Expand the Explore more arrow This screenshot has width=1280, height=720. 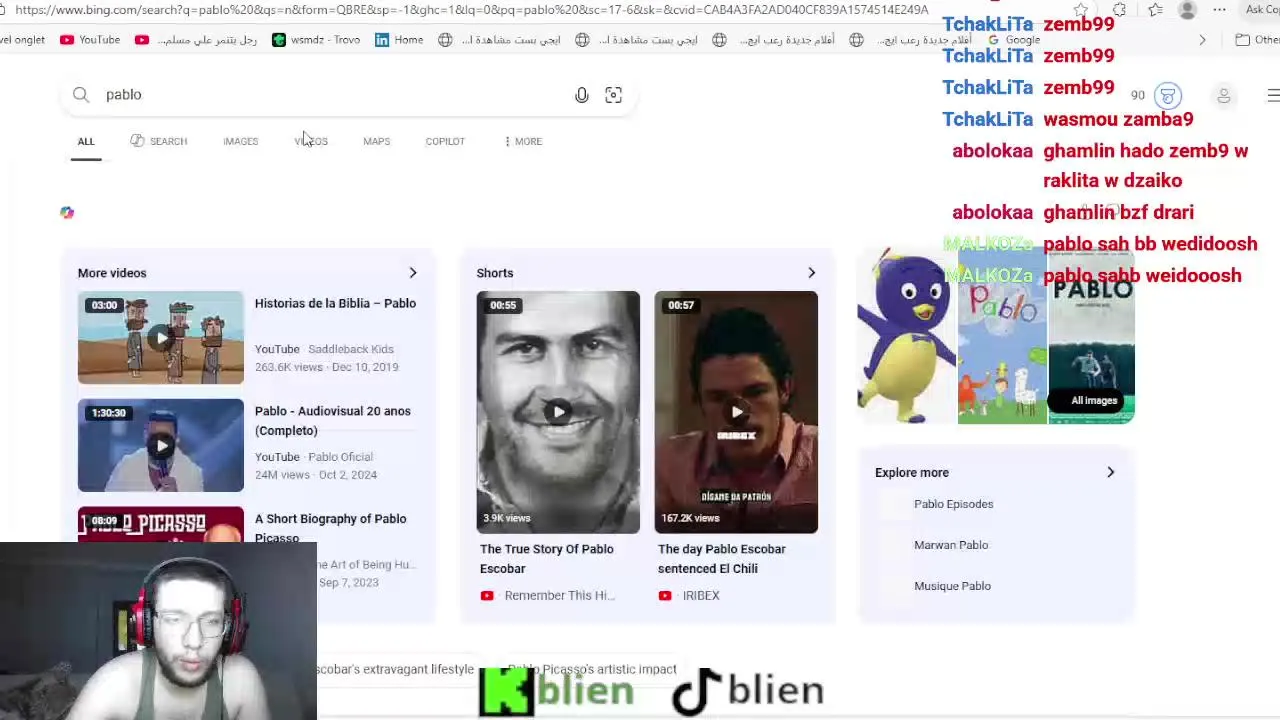1110,472
